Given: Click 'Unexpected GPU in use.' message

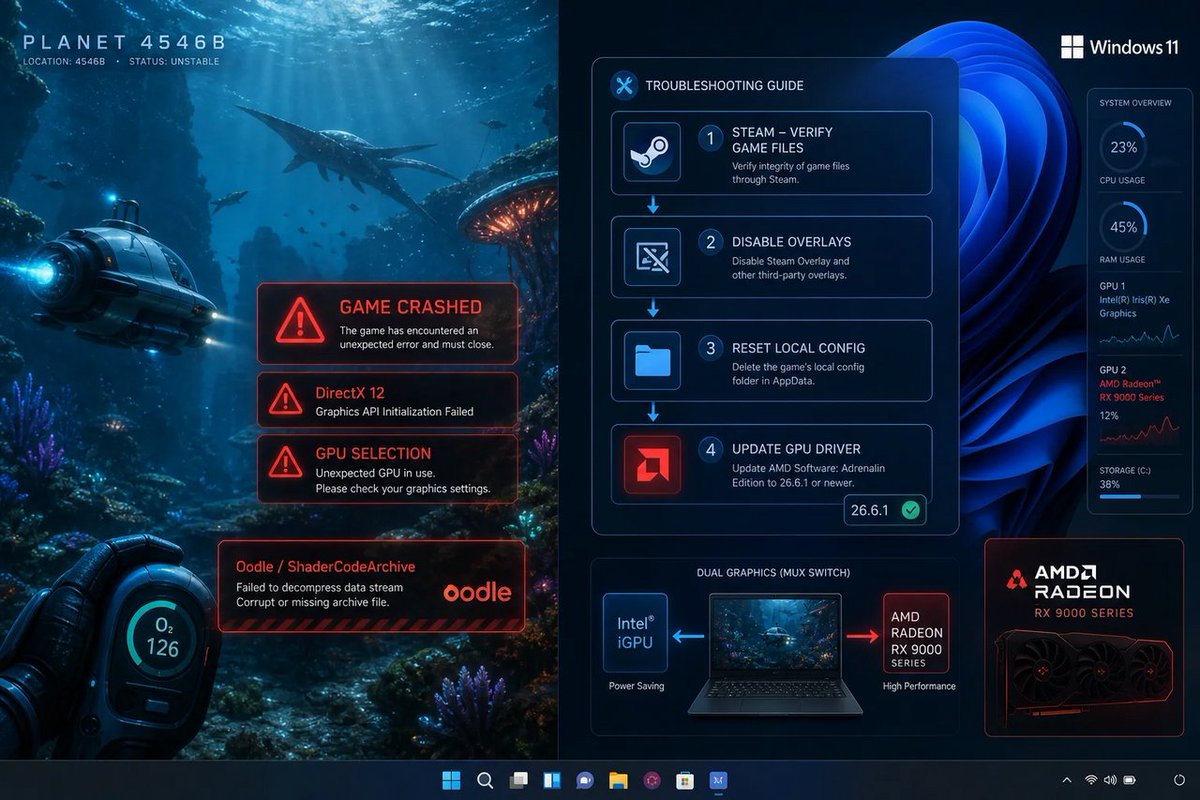Looking at the screenshot, I should [374, 473].
